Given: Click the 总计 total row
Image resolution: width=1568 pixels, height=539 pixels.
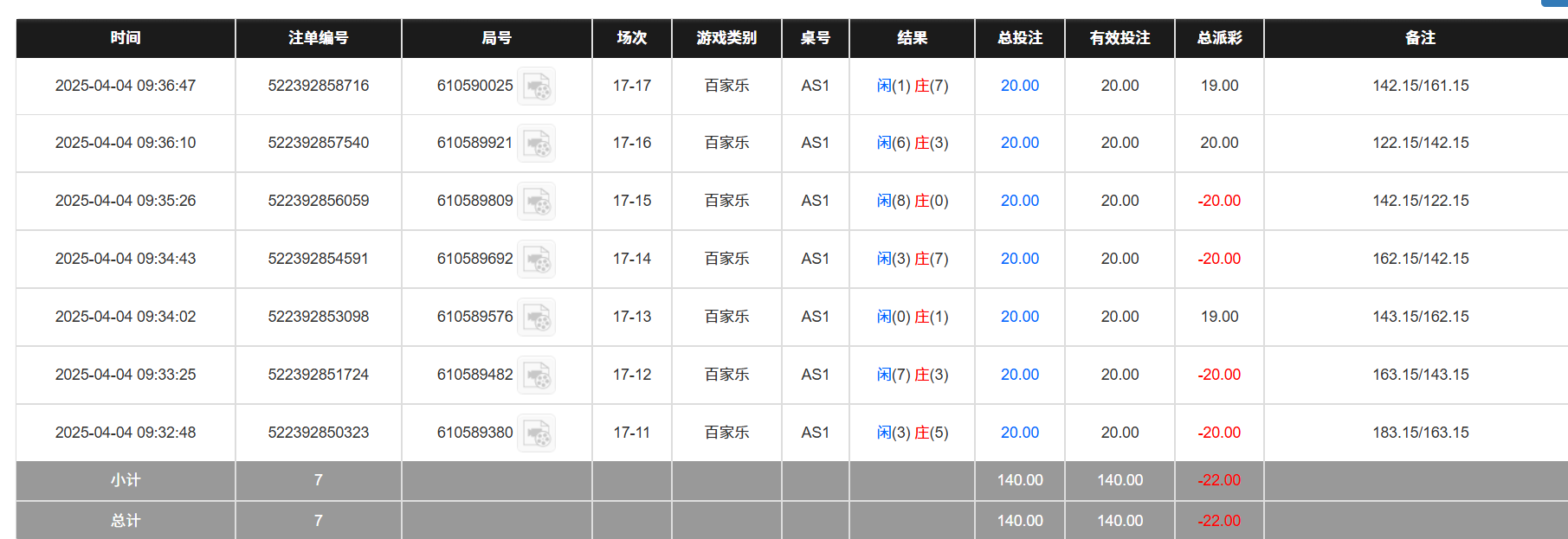Looking at the screenshot, I should tap(125, 520).
